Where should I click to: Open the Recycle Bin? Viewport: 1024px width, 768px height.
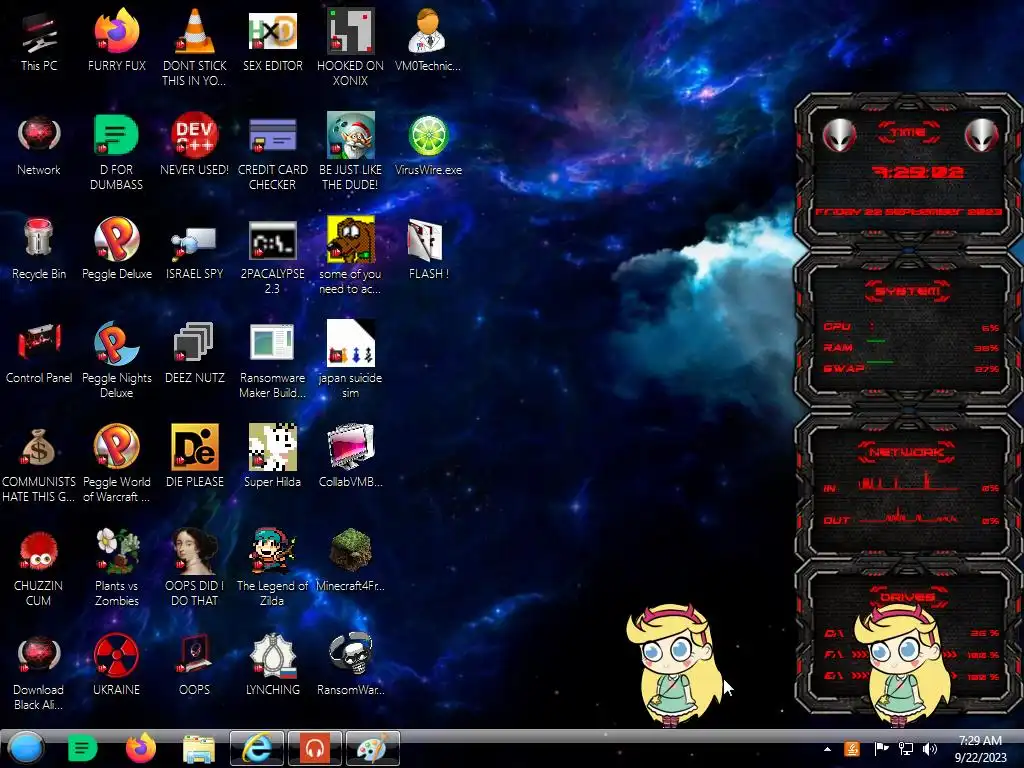point(39,248)
